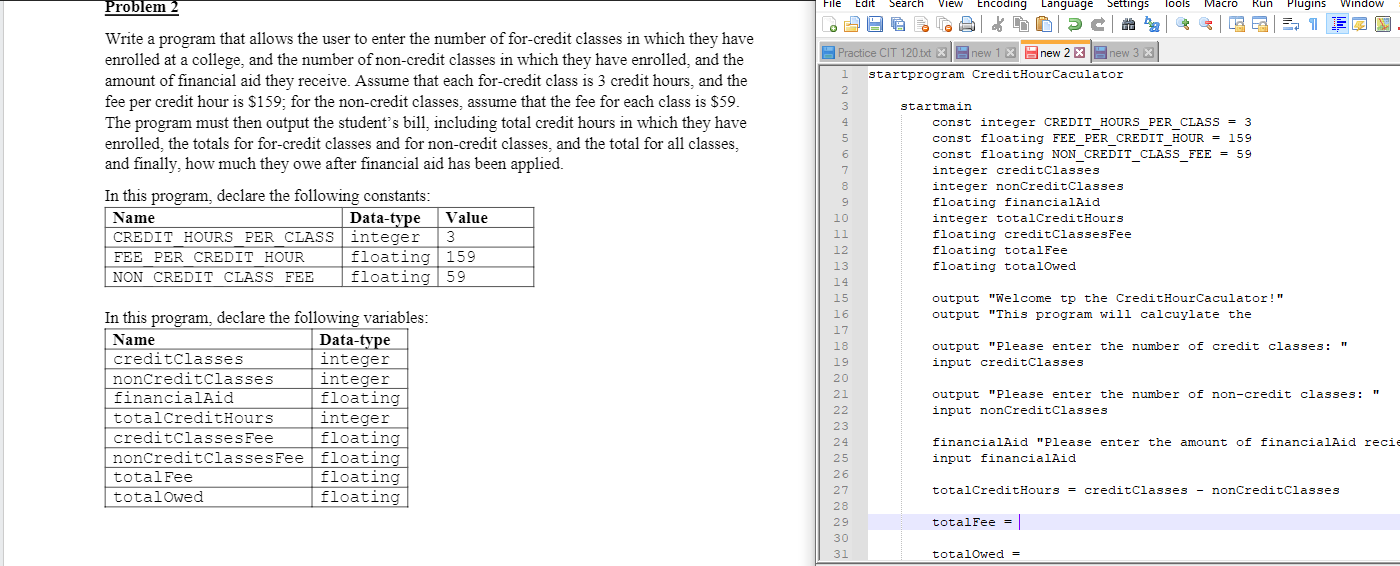The height and width of the screenshot is (566, 1400).
Task: Place cursor on 'totalFee =' line
Action: (x=972, y=522)
